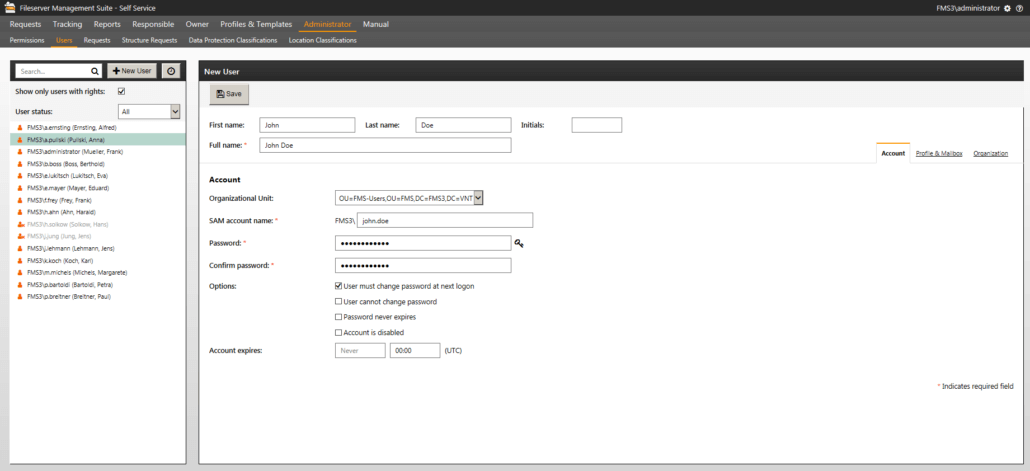The height and width of the screenshot is (471, 1030).
Task: Click the Fileserver Management Suite app logo
Action: click(10, 8)
